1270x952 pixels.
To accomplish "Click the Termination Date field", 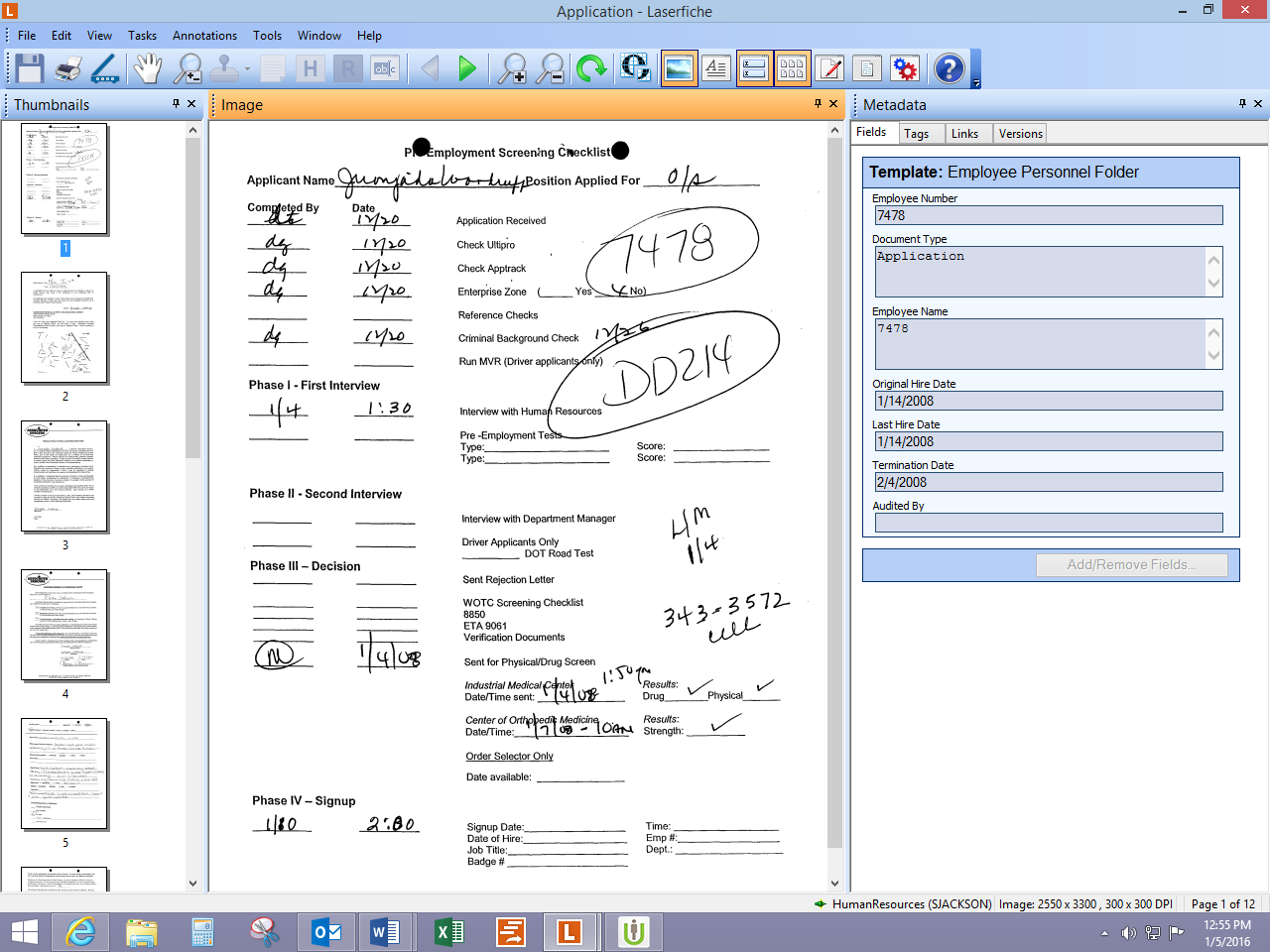I will pos(1048,482).
